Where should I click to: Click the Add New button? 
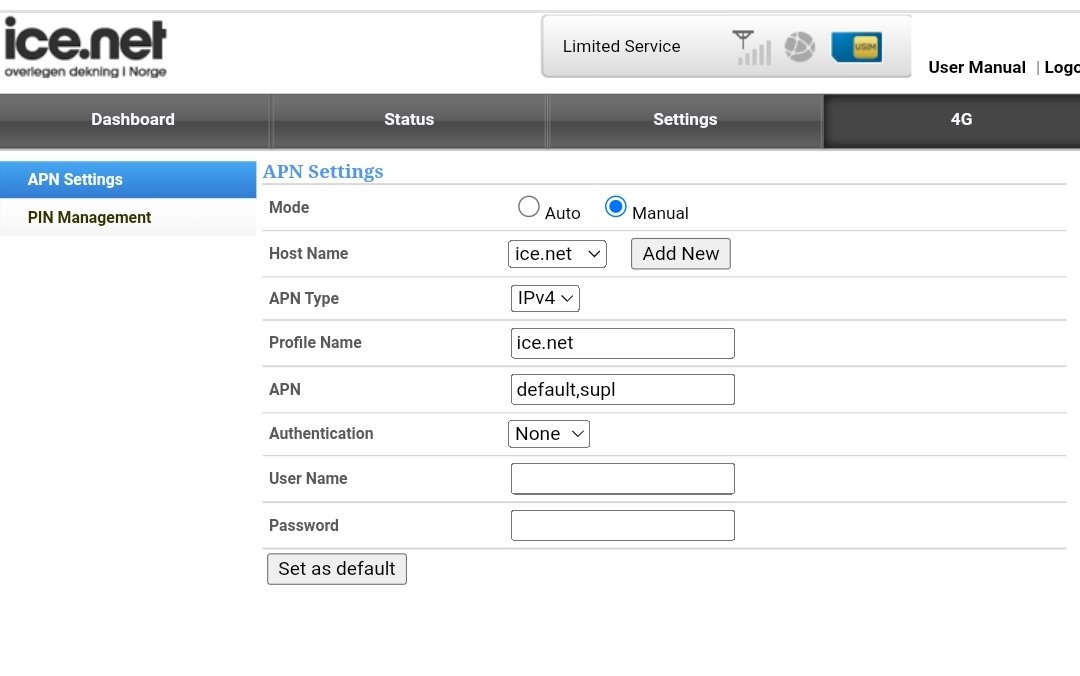[681, 254]
